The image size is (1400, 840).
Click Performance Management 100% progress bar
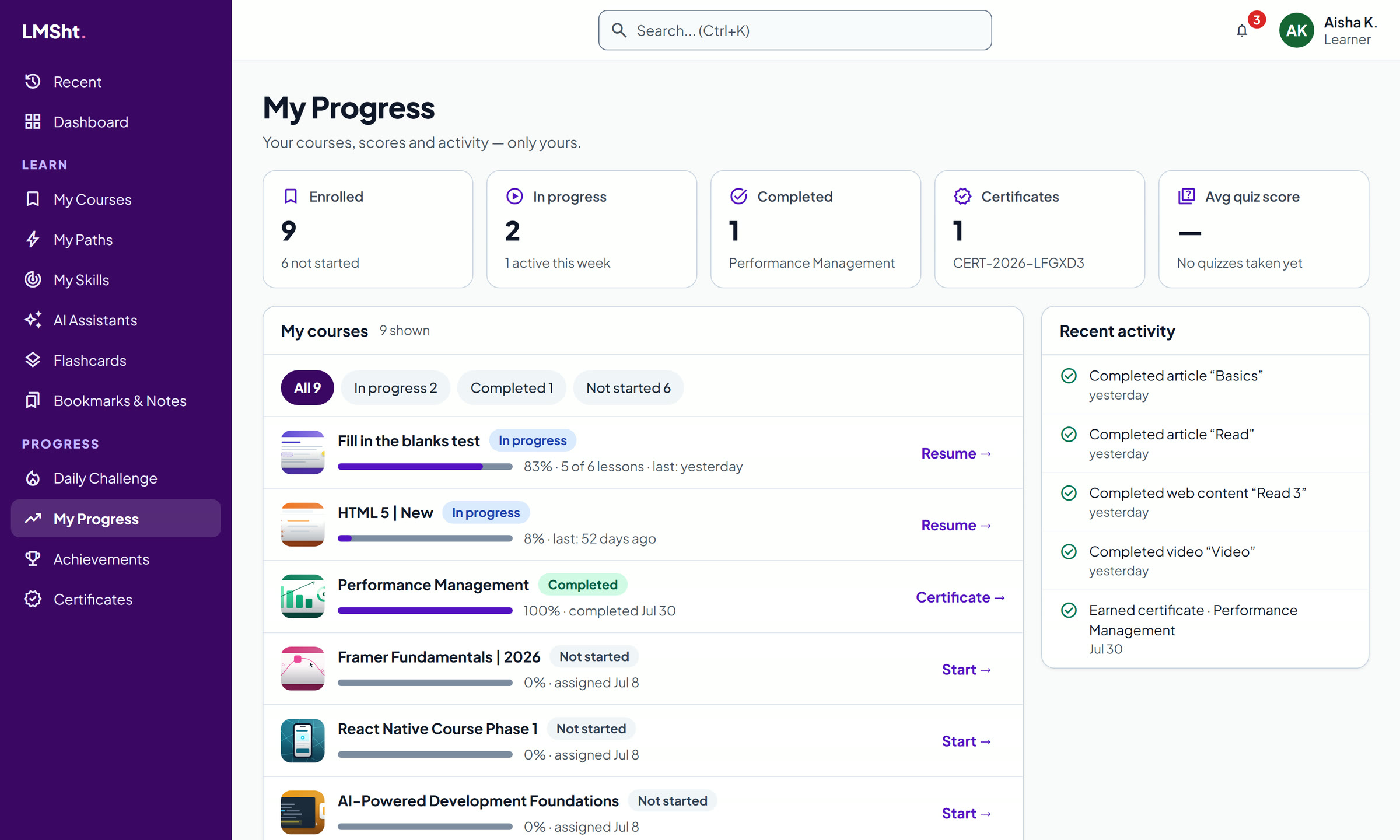(x=425, y=611)
